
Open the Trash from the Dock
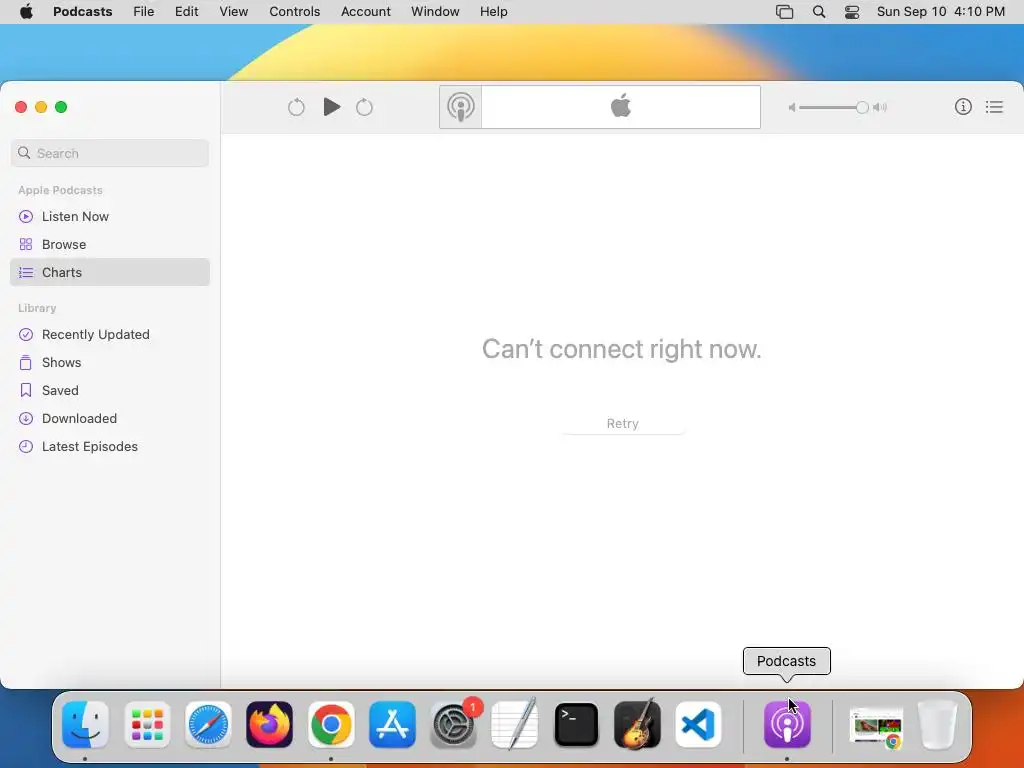pyautogui.click(x=937, y=724)
